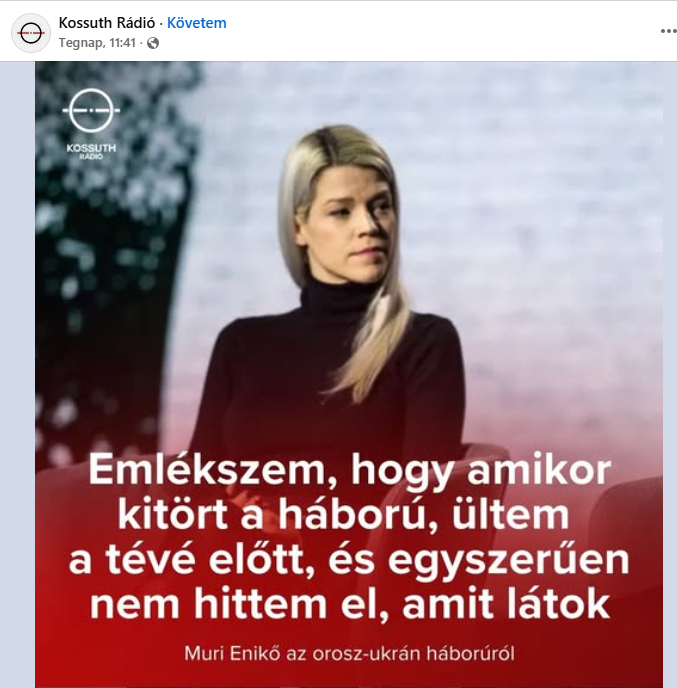Open the Tegnap, 11:41 timestamp link

coord(97,43)
